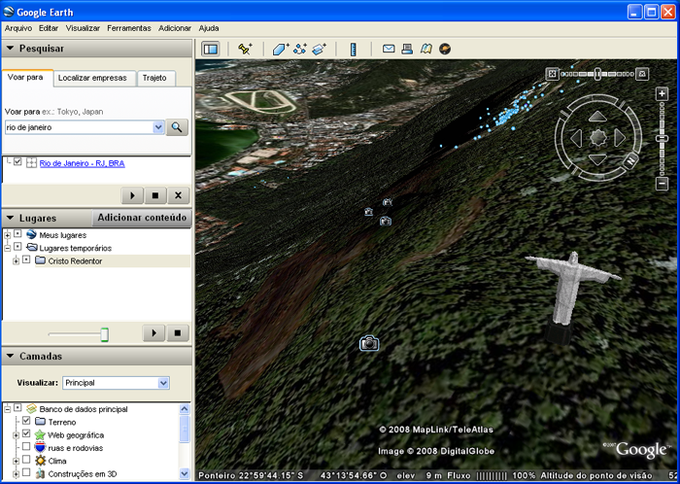680x484 pixels.
Task: Click the Adicionar conteúdo button
Action: pyautogui.click(x=142, y=218)
